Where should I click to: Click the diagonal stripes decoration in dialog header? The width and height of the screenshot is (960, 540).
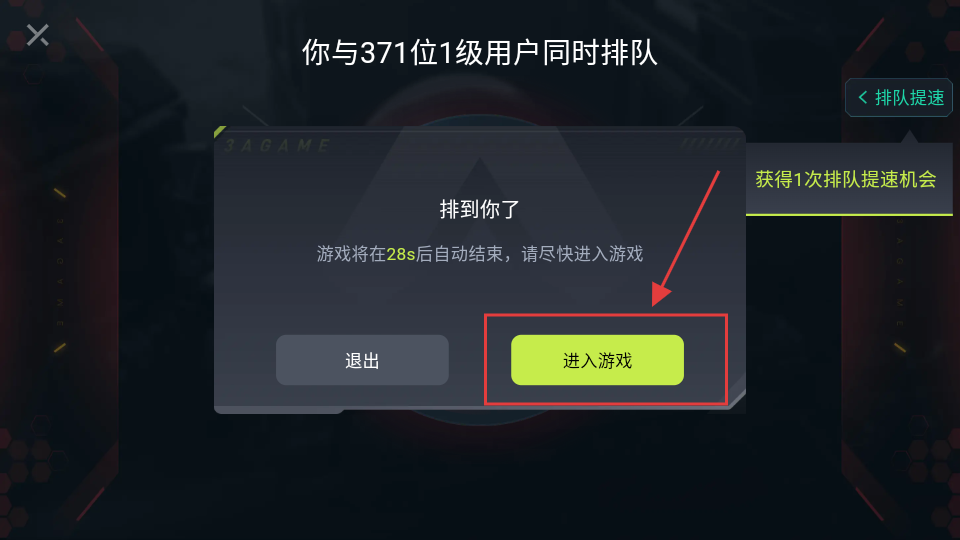point(710,144)
